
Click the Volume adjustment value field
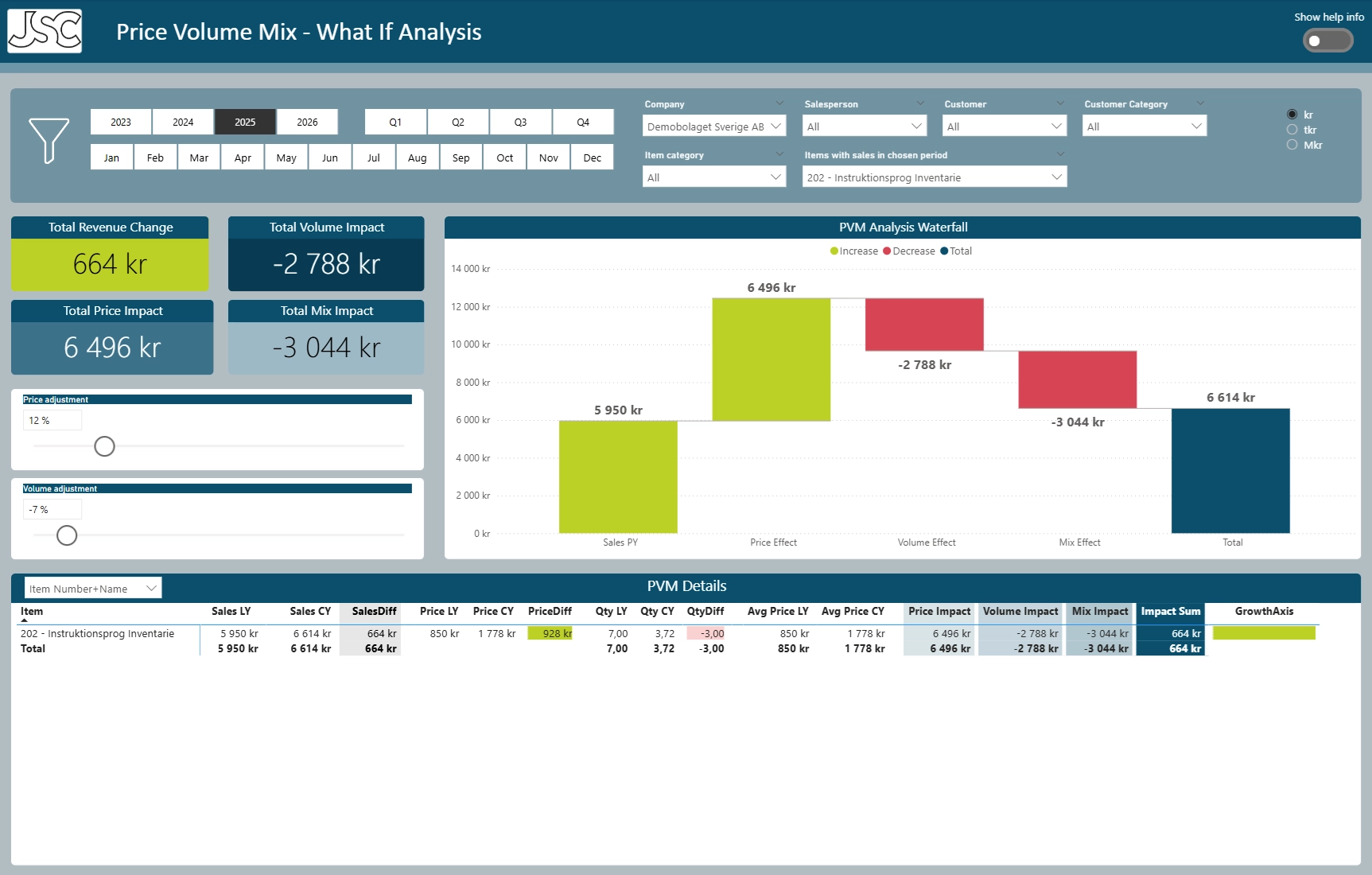pyautogui.click(x=52, y=509)
